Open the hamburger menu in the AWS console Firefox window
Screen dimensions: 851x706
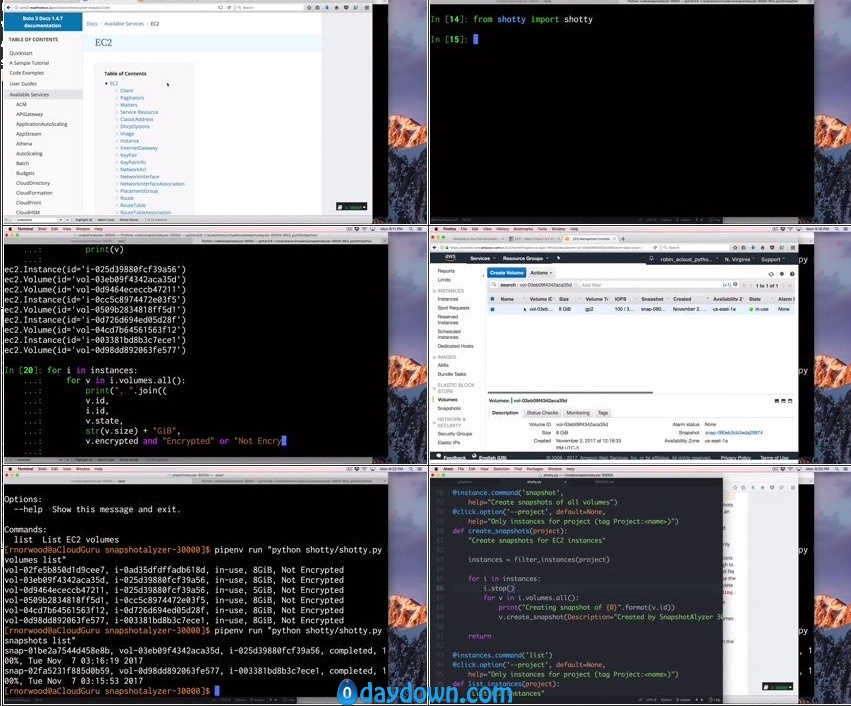[793, 247]
